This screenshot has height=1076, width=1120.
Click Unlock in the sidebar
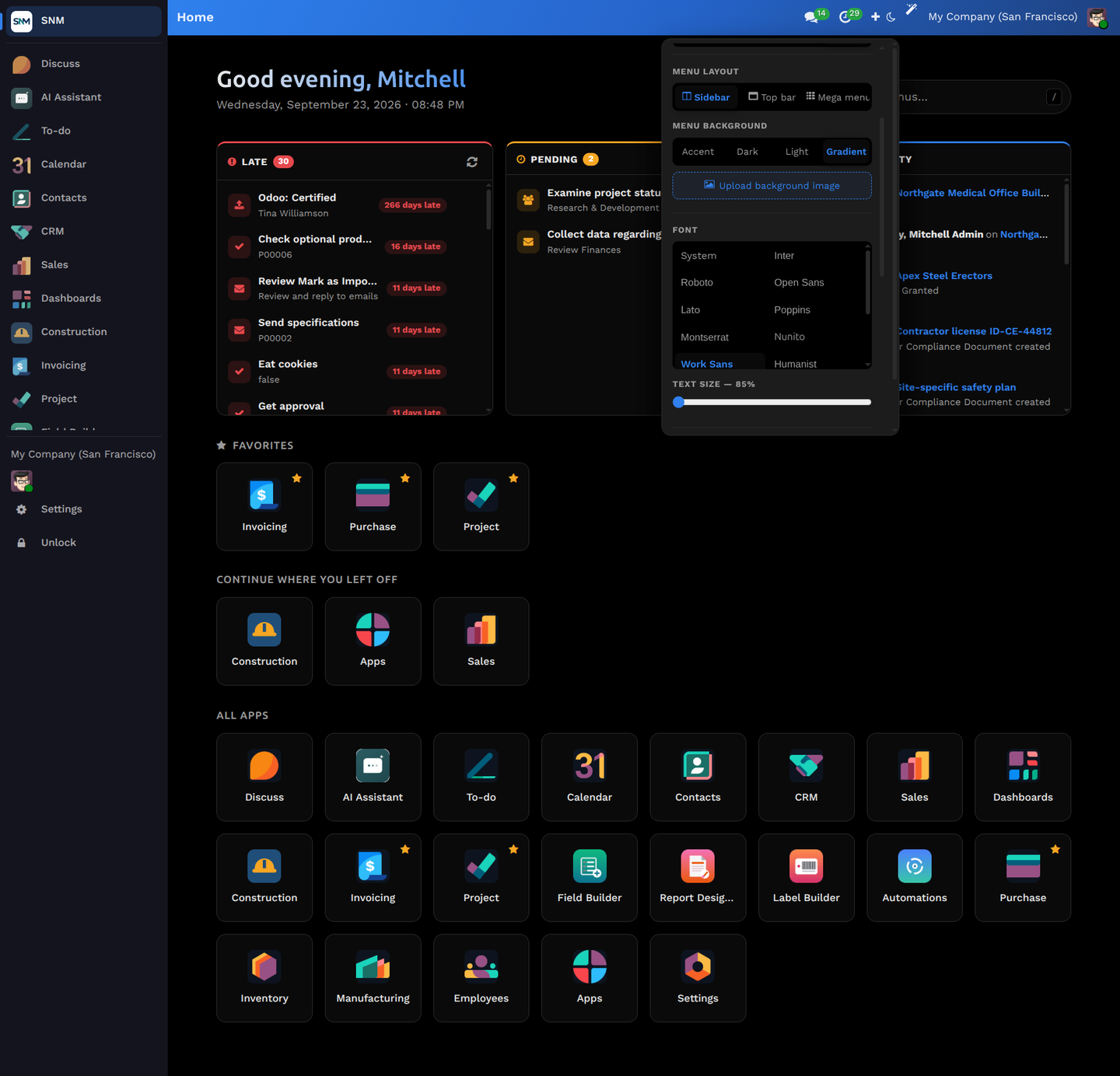tap(84, 543)
